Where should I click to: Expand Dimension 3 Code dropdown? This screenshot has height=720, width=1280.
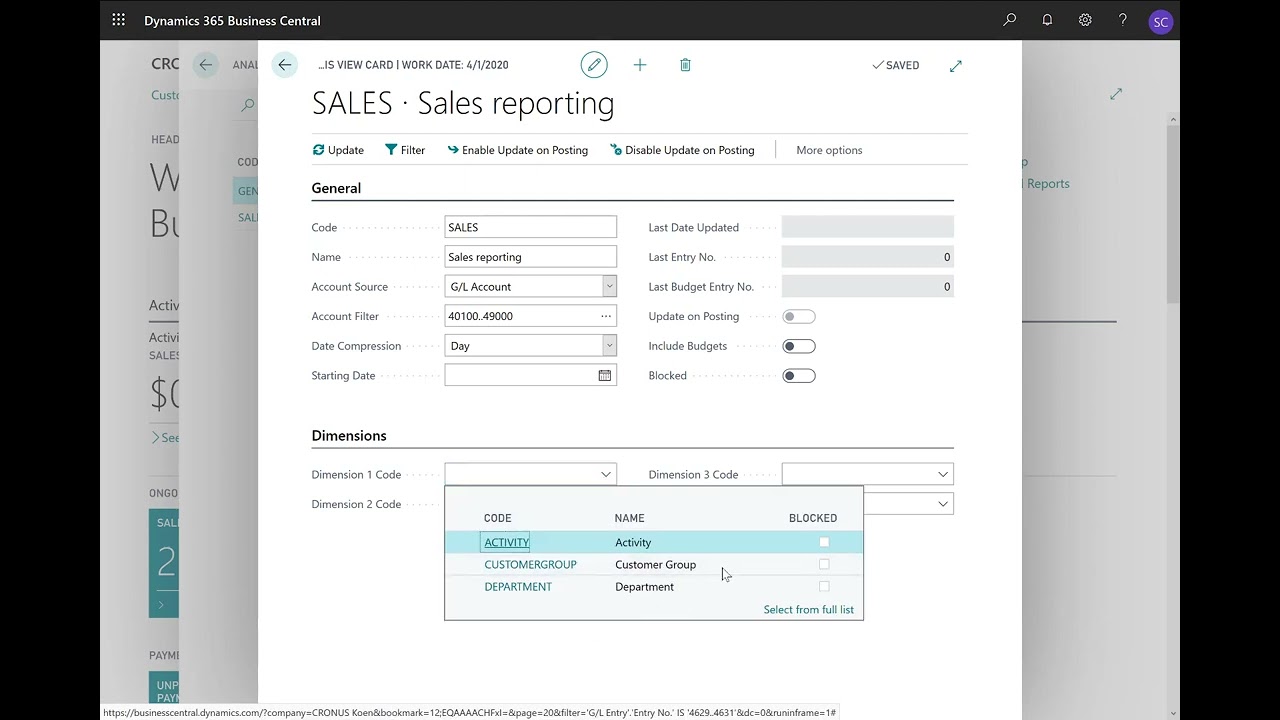tap(943, 475)
